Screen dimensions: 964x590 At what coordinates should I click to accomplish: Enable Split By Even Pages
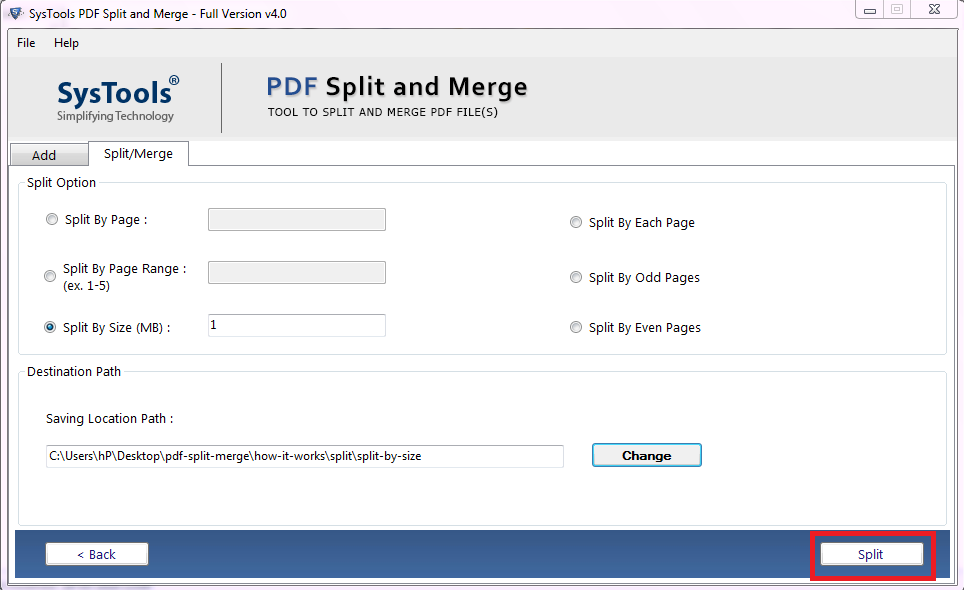[x=576, y=327]
